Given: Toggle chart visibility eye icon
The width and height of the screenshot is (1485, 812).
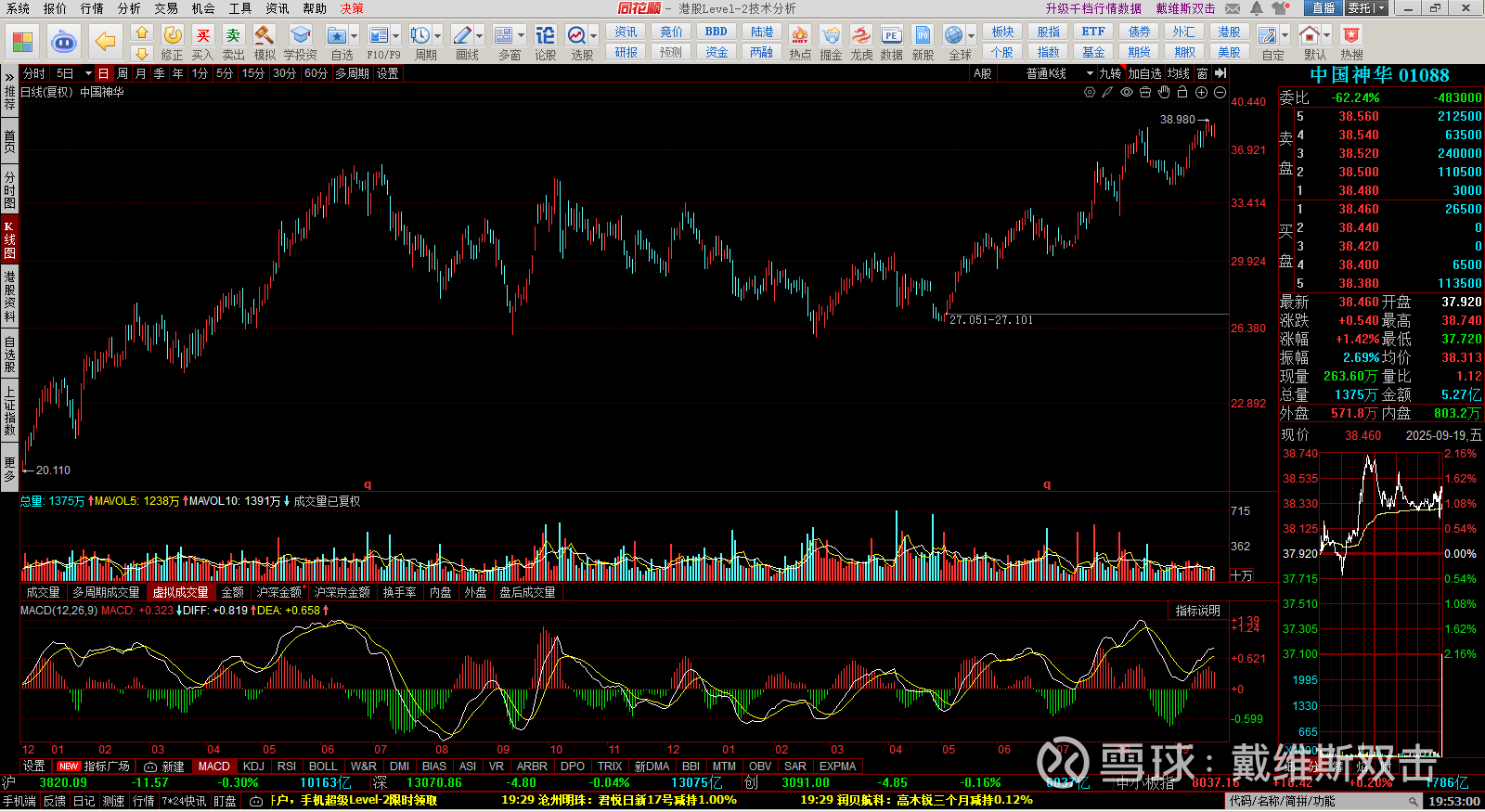Looking at the screenshot, I should point(1127,92).
